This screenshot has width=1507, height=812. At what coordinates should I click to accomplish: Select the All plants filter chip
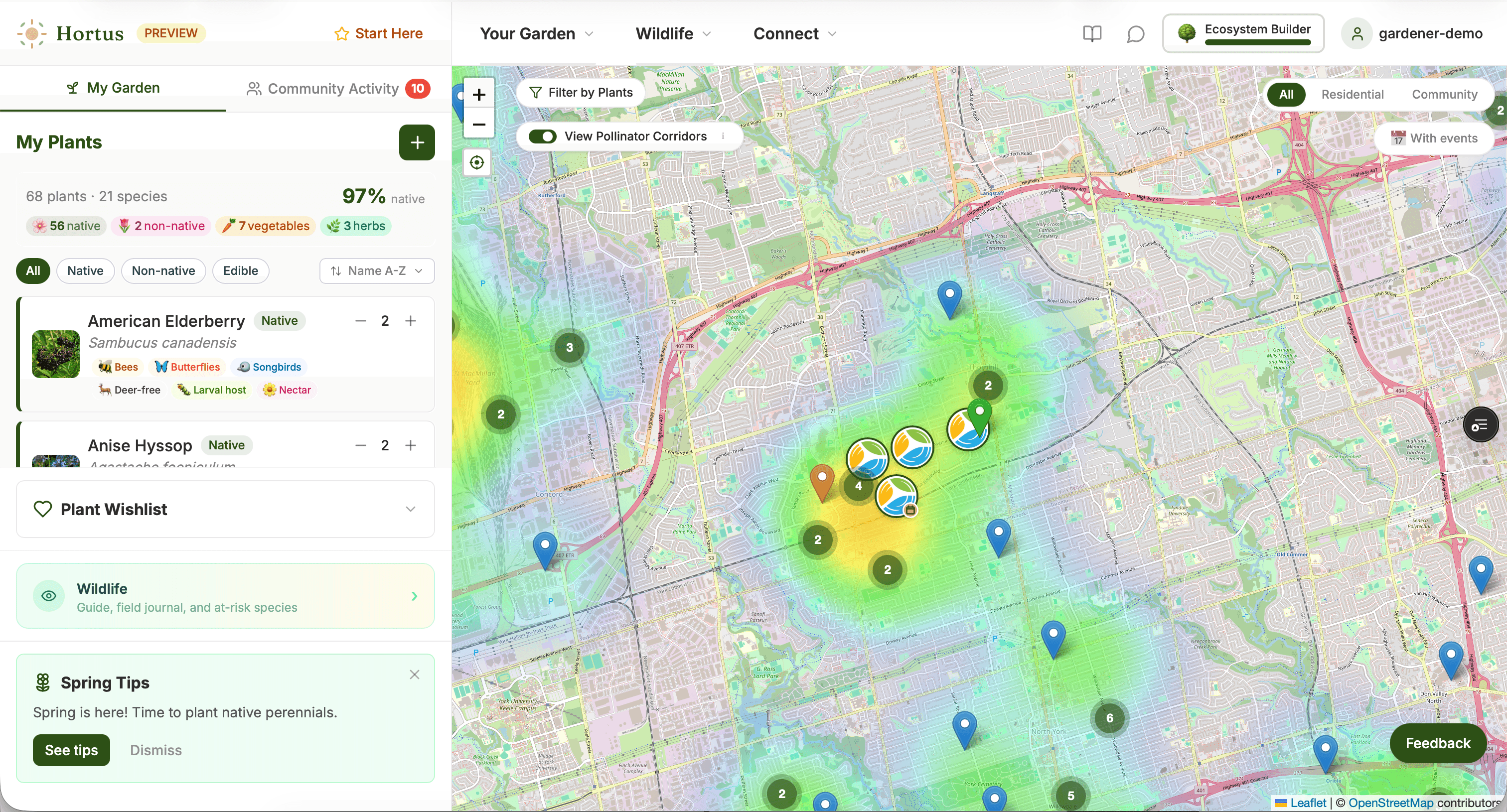[33, 271]
